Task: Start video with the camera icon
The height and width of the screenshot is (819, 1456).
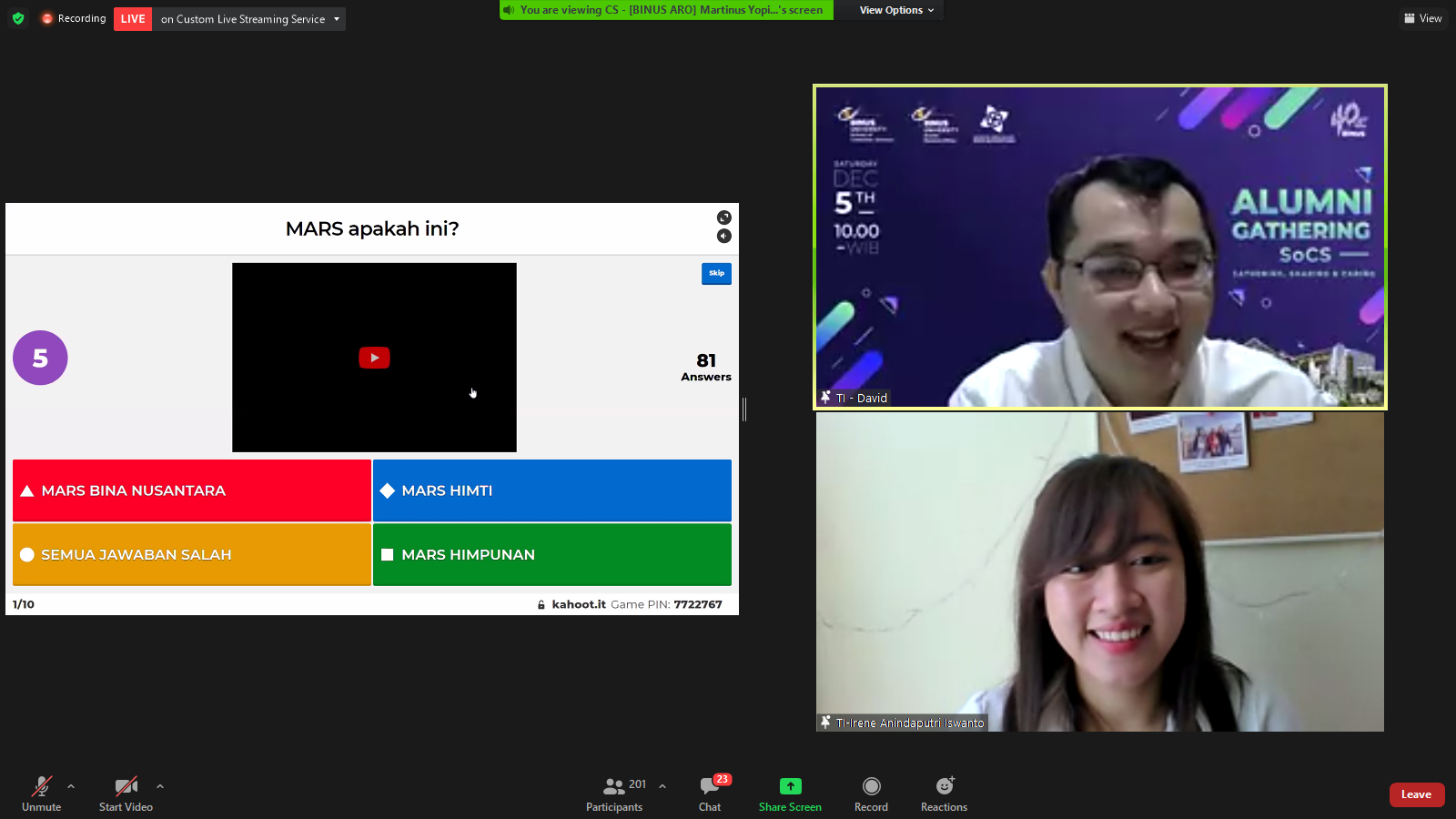Action: coord(126,794)
